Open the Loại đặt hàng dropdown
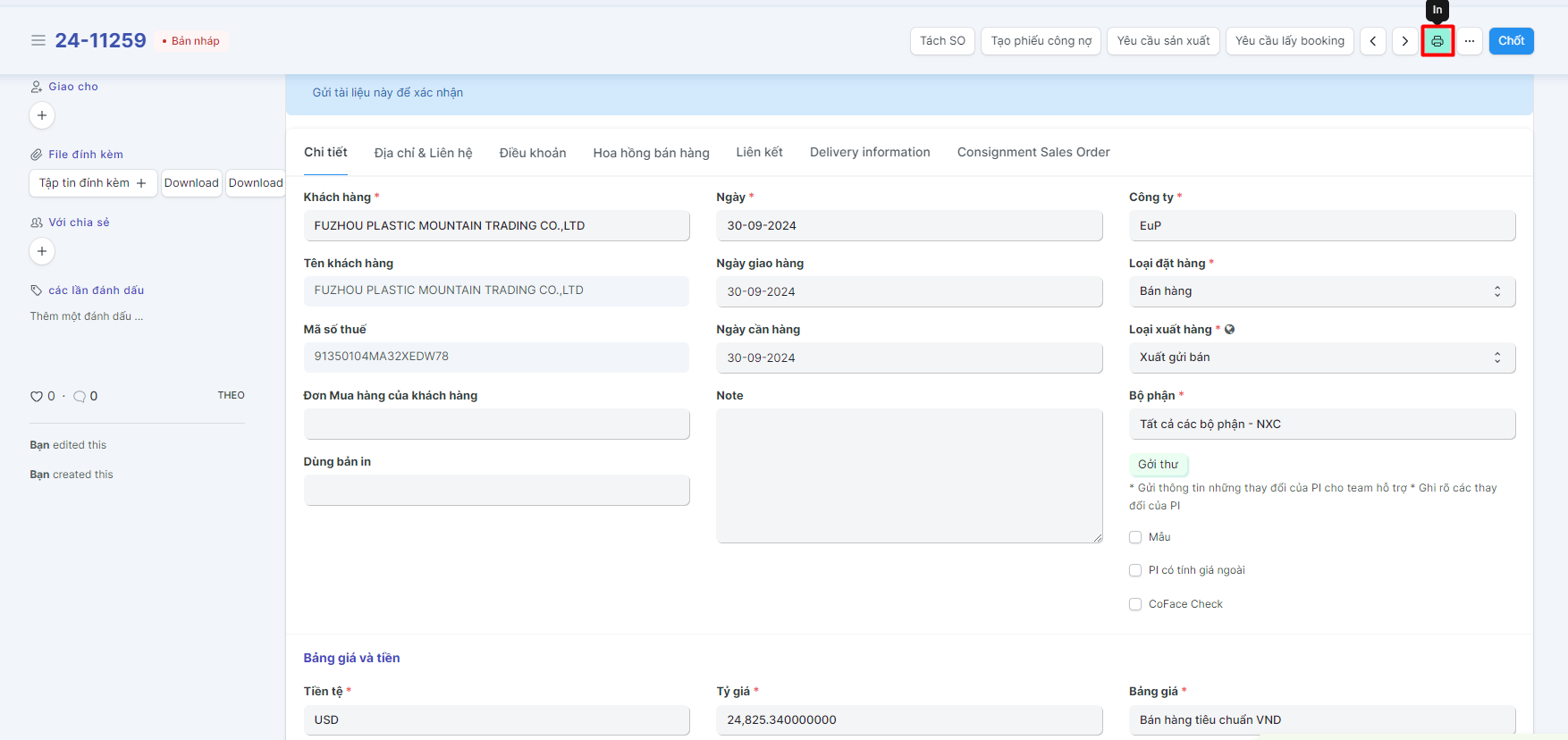 click(1321, 291)
